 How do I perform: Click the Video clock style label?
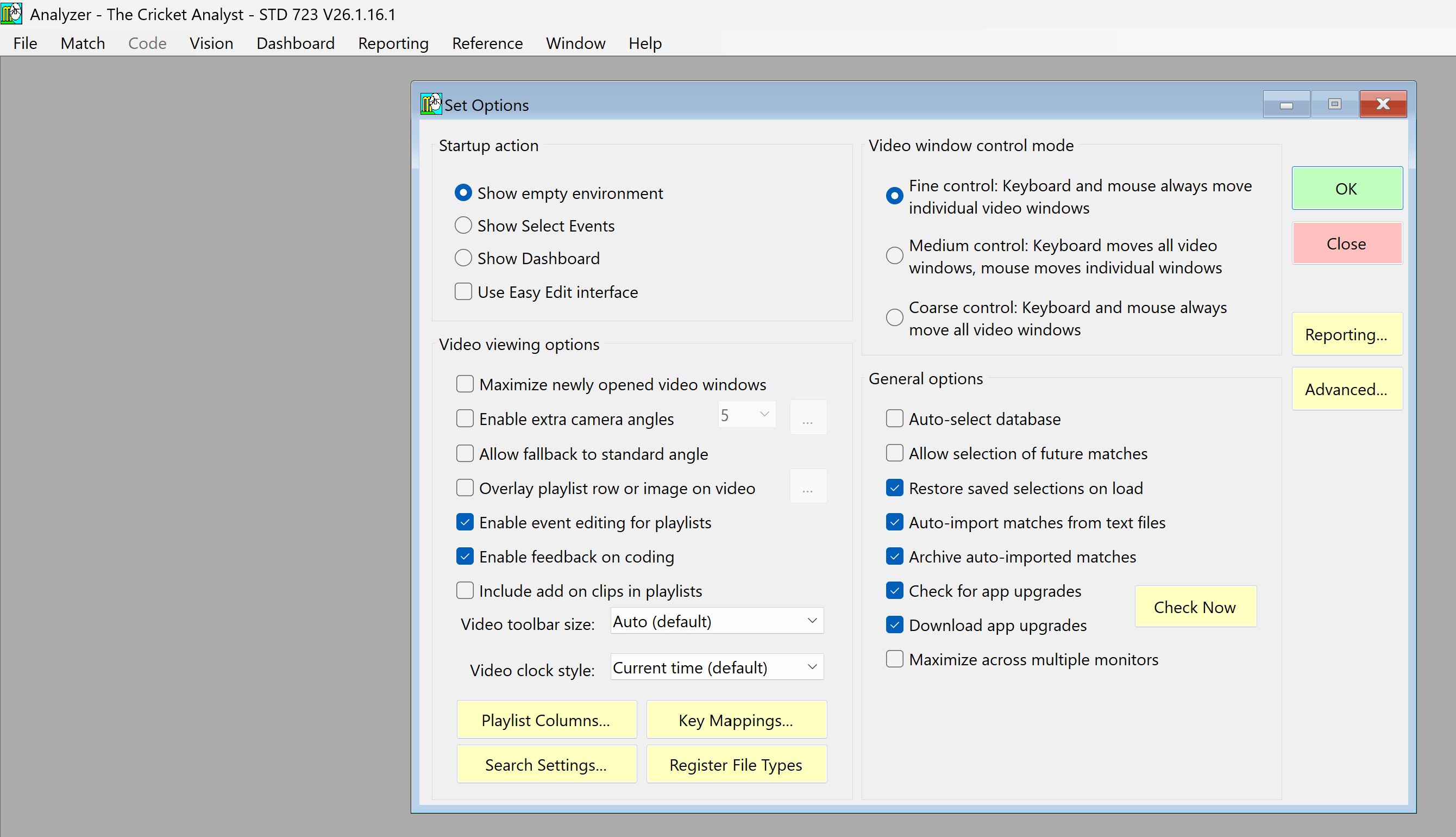coord(531,670)
